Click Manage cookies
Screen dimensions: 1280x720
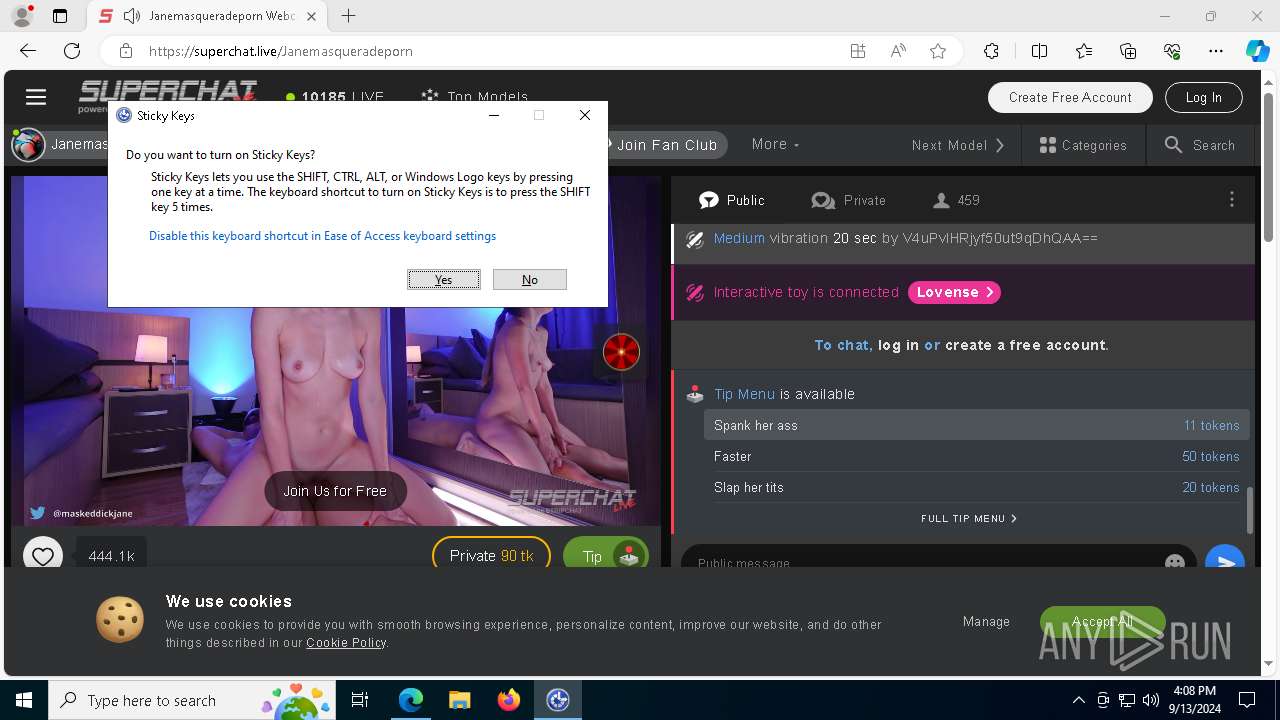(986, 621)
